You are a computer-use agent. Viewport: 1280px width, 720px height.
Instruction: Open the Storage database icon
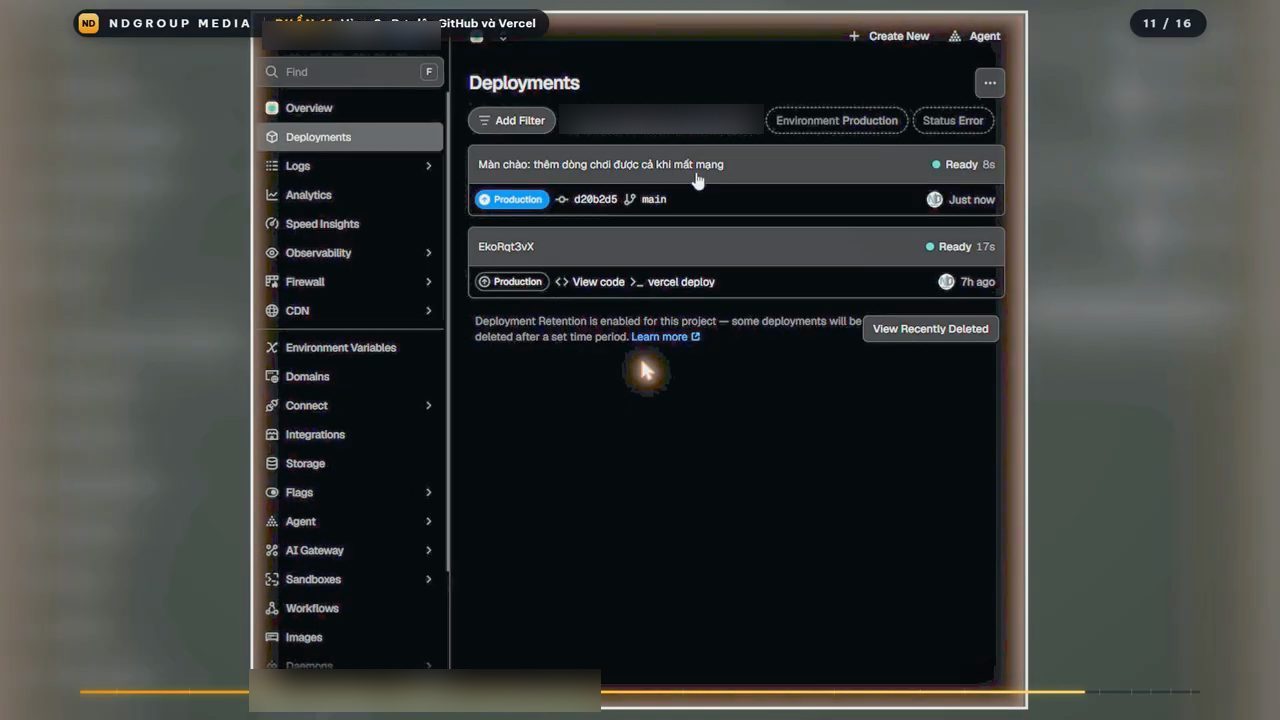pyautogui.click(x=272, y=464)
